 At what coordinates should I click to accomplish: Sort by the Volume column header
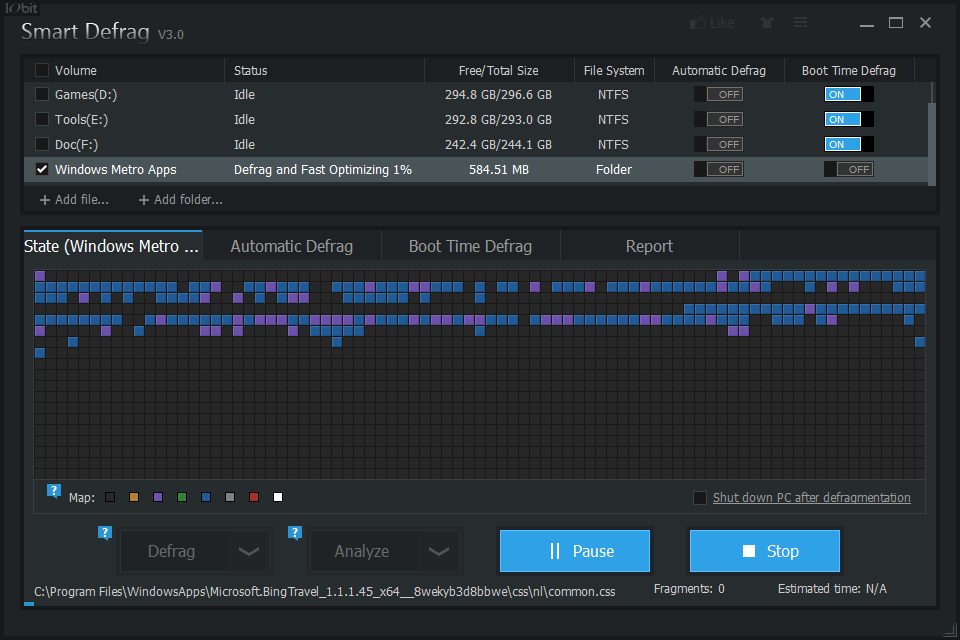coord(76,70)
